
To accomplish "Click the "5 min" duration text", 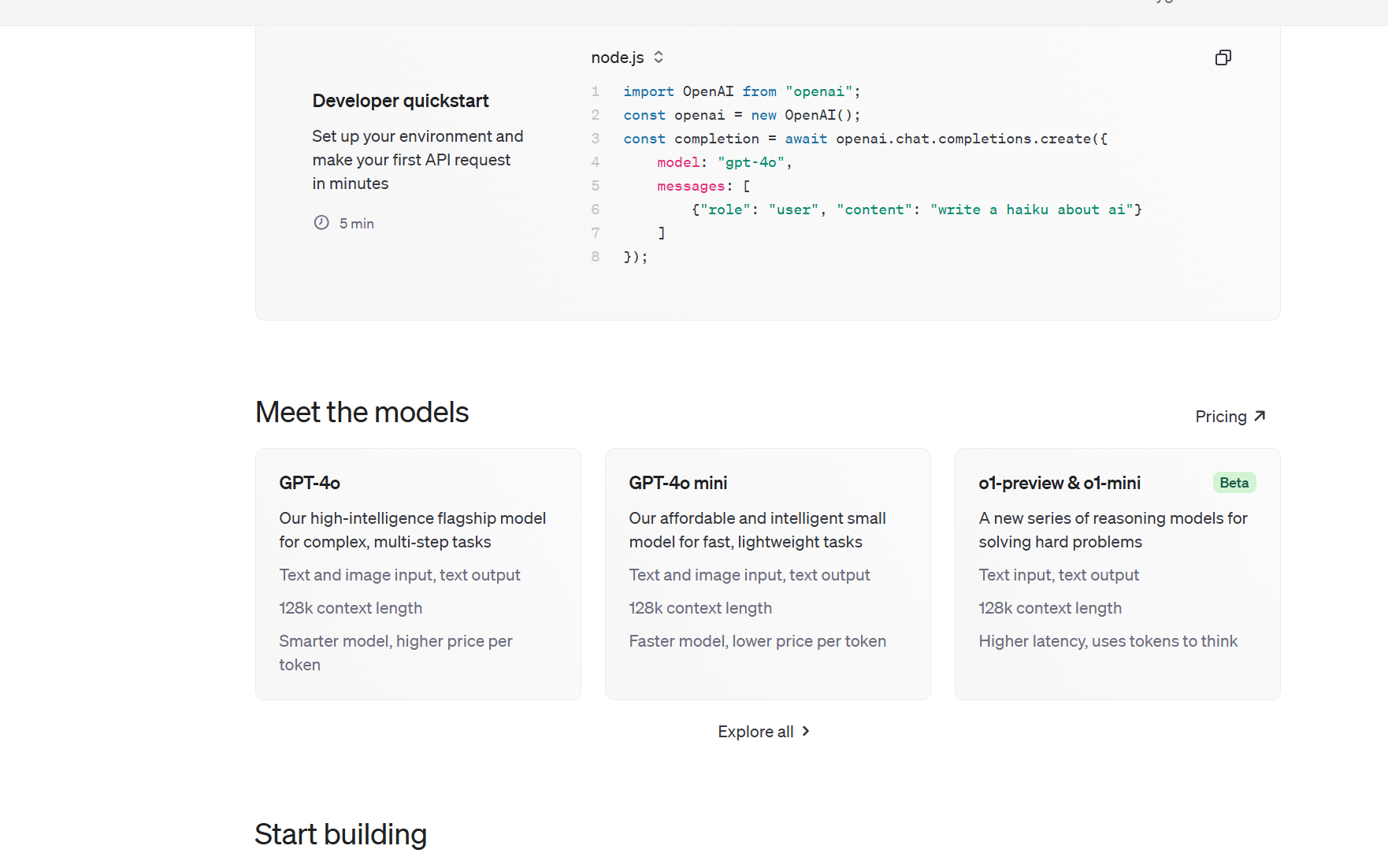I will click(357, 224).
